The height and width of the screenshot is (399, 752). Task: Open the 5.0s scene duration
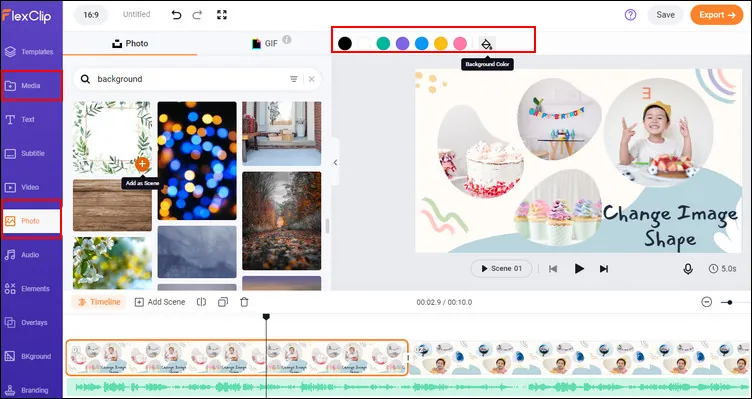722,269
